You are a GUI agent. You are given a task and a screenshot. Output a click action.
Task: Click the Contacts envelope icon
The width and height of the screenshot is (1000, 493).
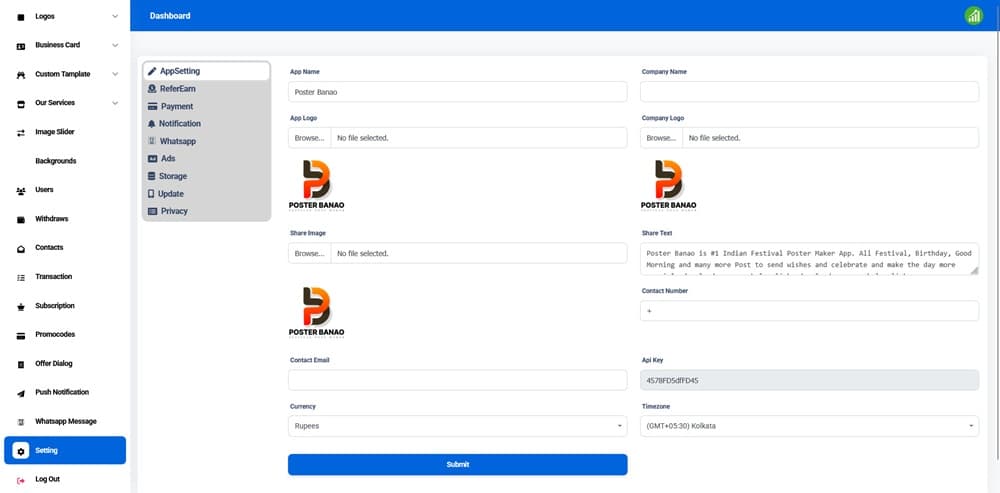pyautogui.click(x=21, y=248)
